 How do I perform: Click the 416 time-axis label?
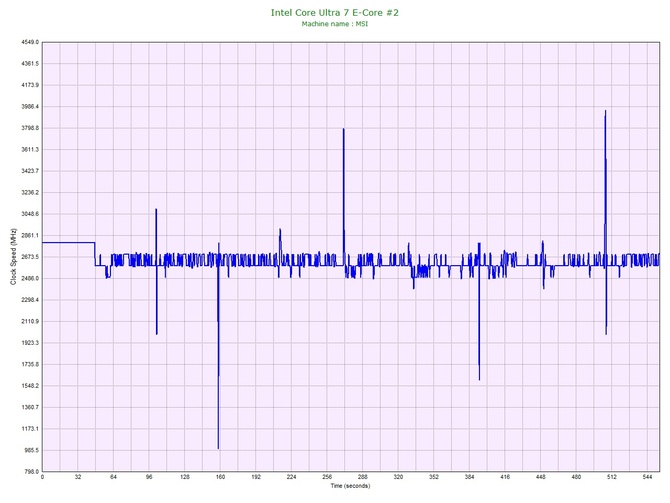coord(505,477)
